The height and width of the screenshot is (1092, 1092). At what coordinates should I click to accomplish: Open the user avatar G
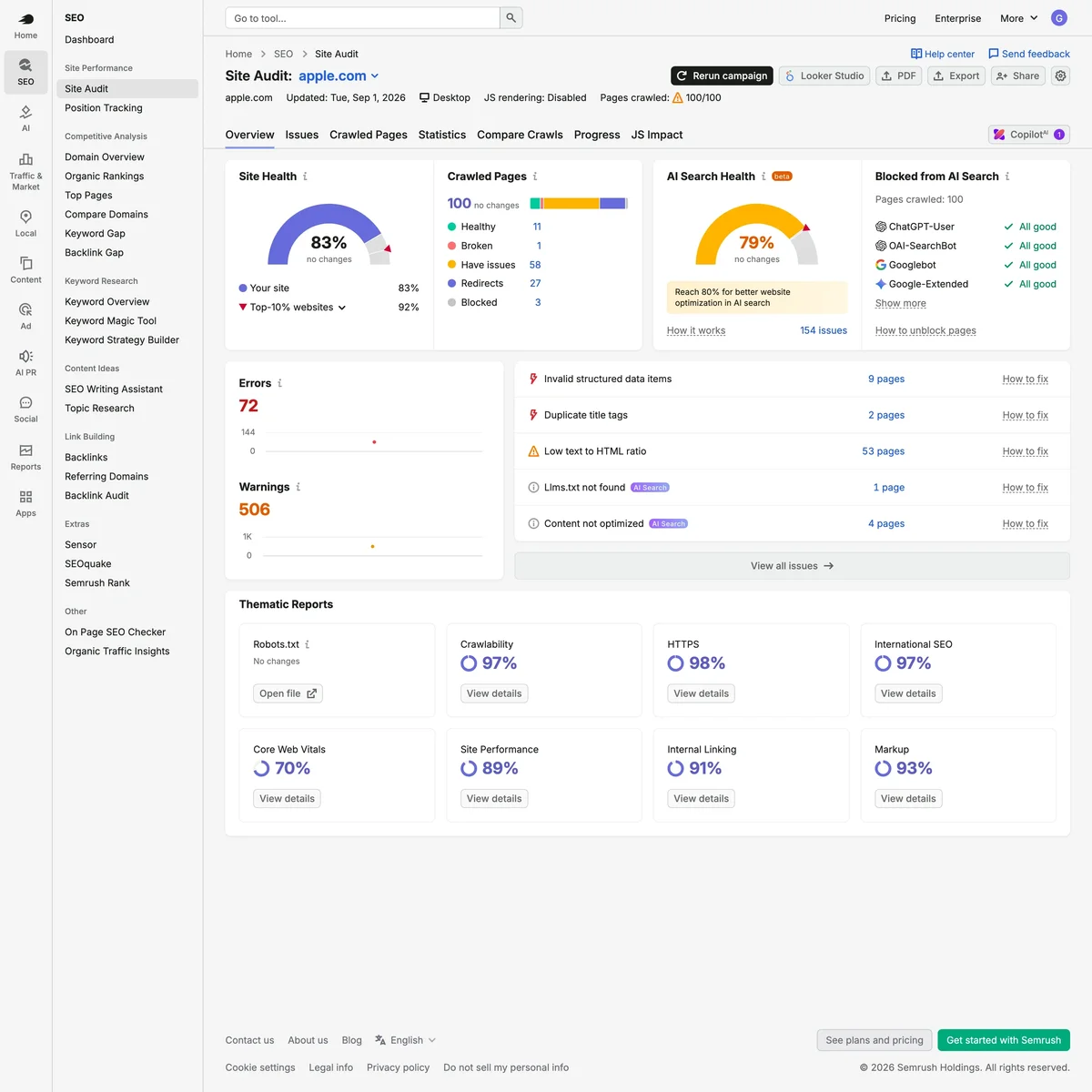point(1059,18)
